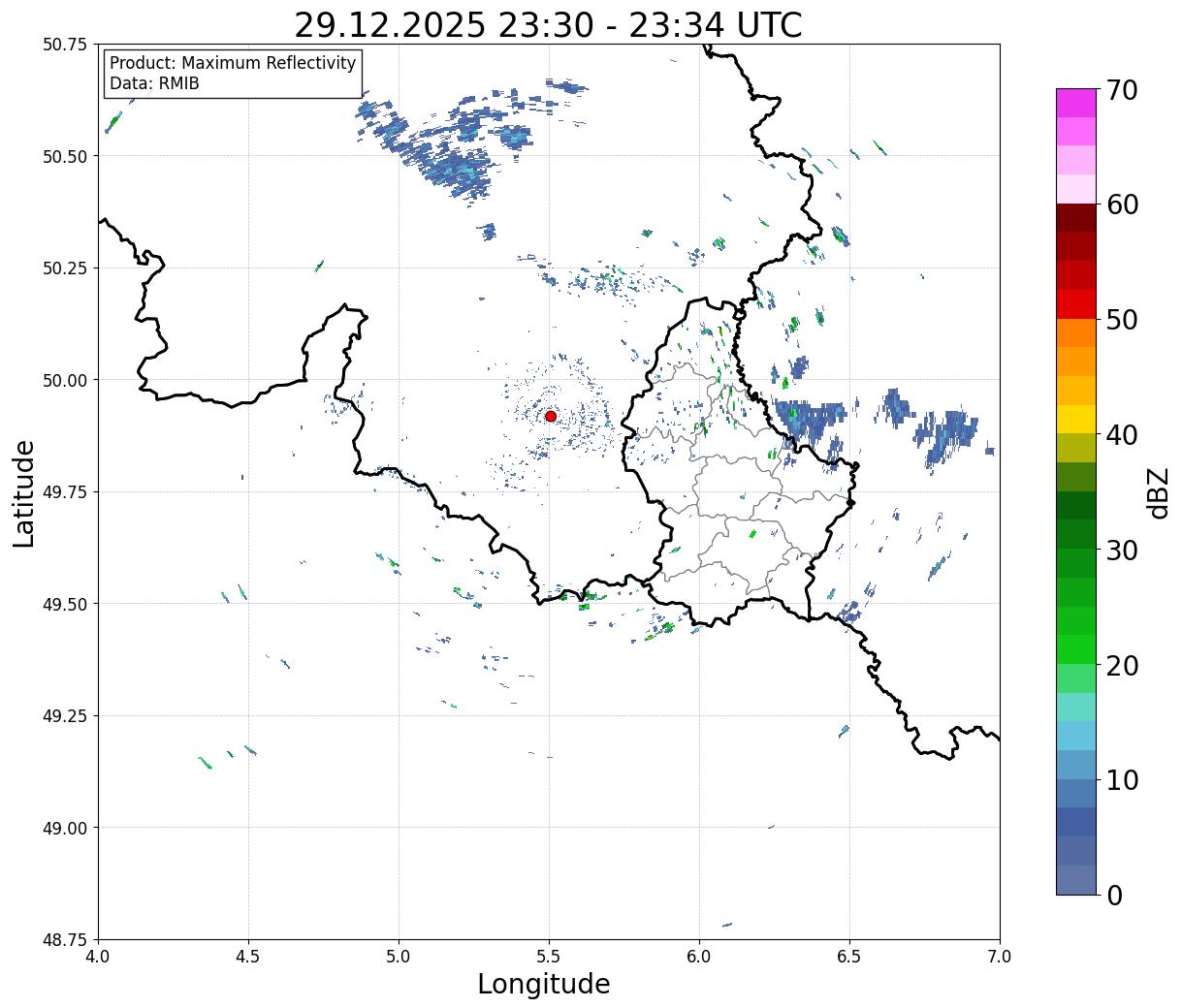Click the dark red swatch just below 60 dBZ
This screenshot has height=1008, width=1182.
coord(1076,218)
